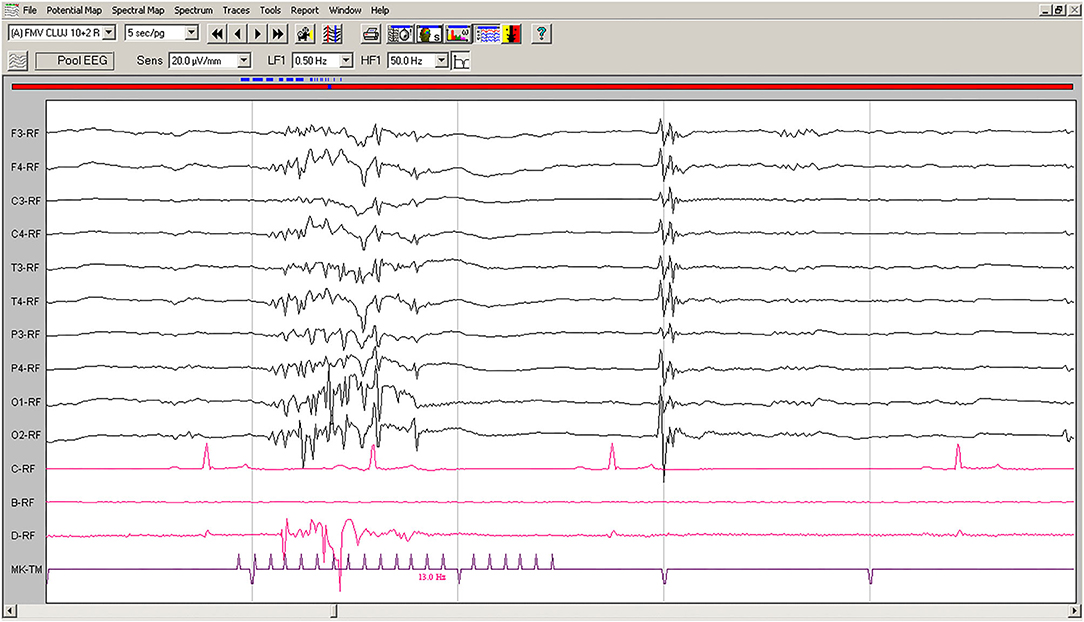
Task: Click the blue position marker on the timeline
Action: tap(330, 87)
